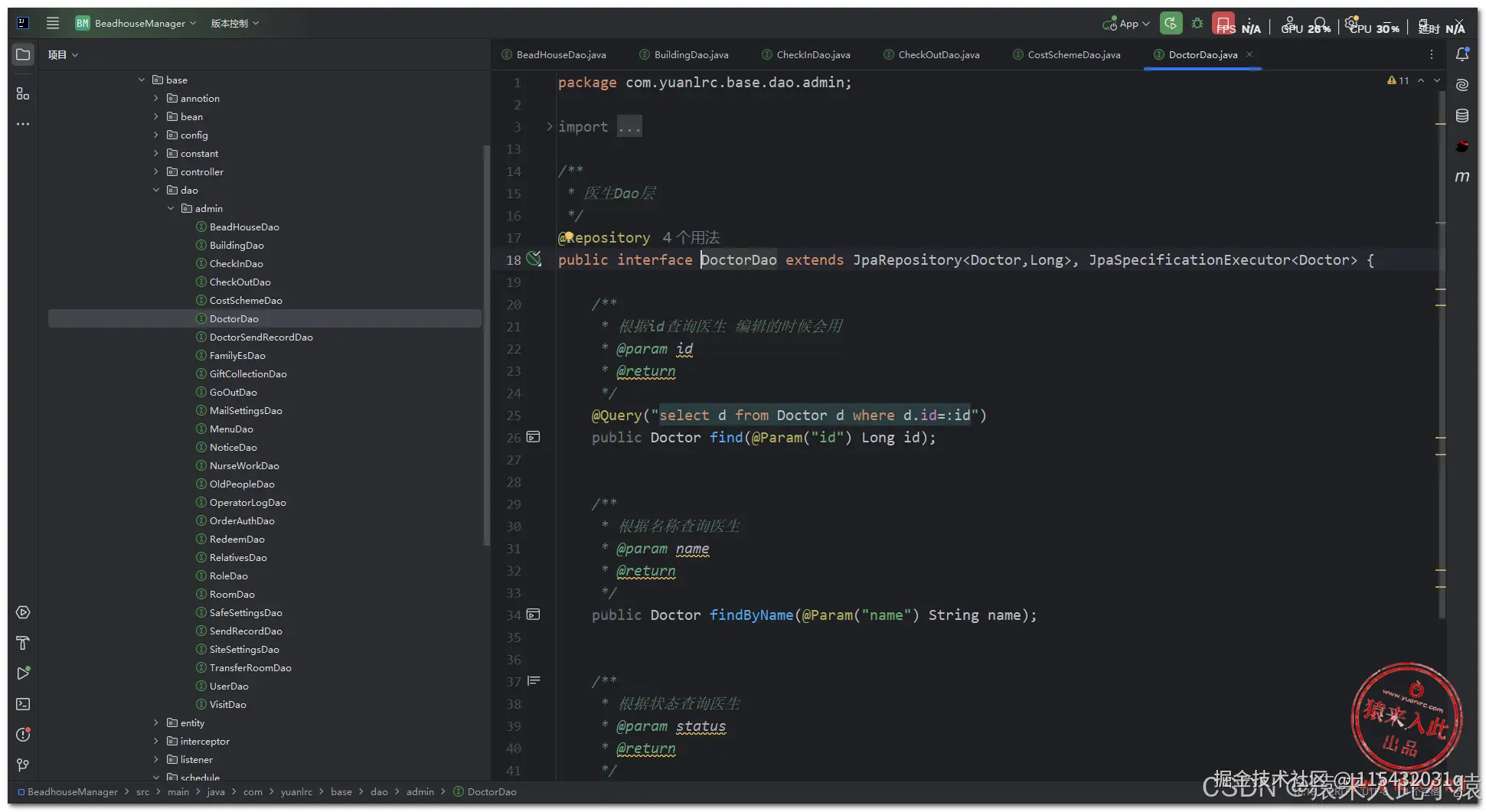
Task: Switch to the CheckInDao.java tab
Action: tap(806, 54)
